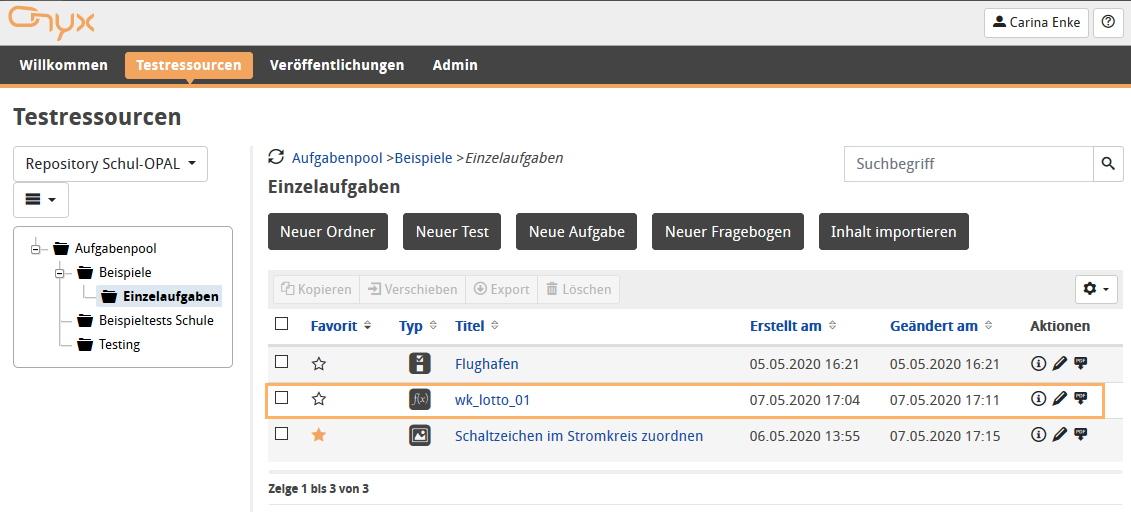Click PDF export icon for Schaltzeichen row
The image size is (1131, 512).
(x=1081, y=435)
